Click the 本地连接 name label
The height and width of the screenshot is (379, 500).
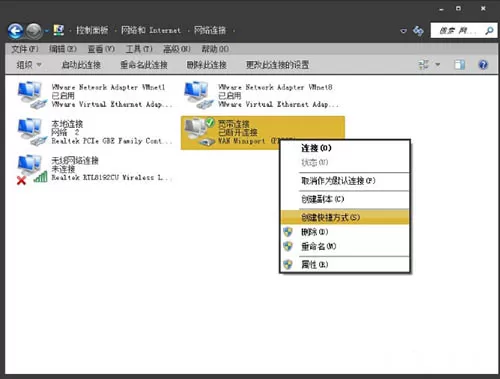click(x=67, y=124)
